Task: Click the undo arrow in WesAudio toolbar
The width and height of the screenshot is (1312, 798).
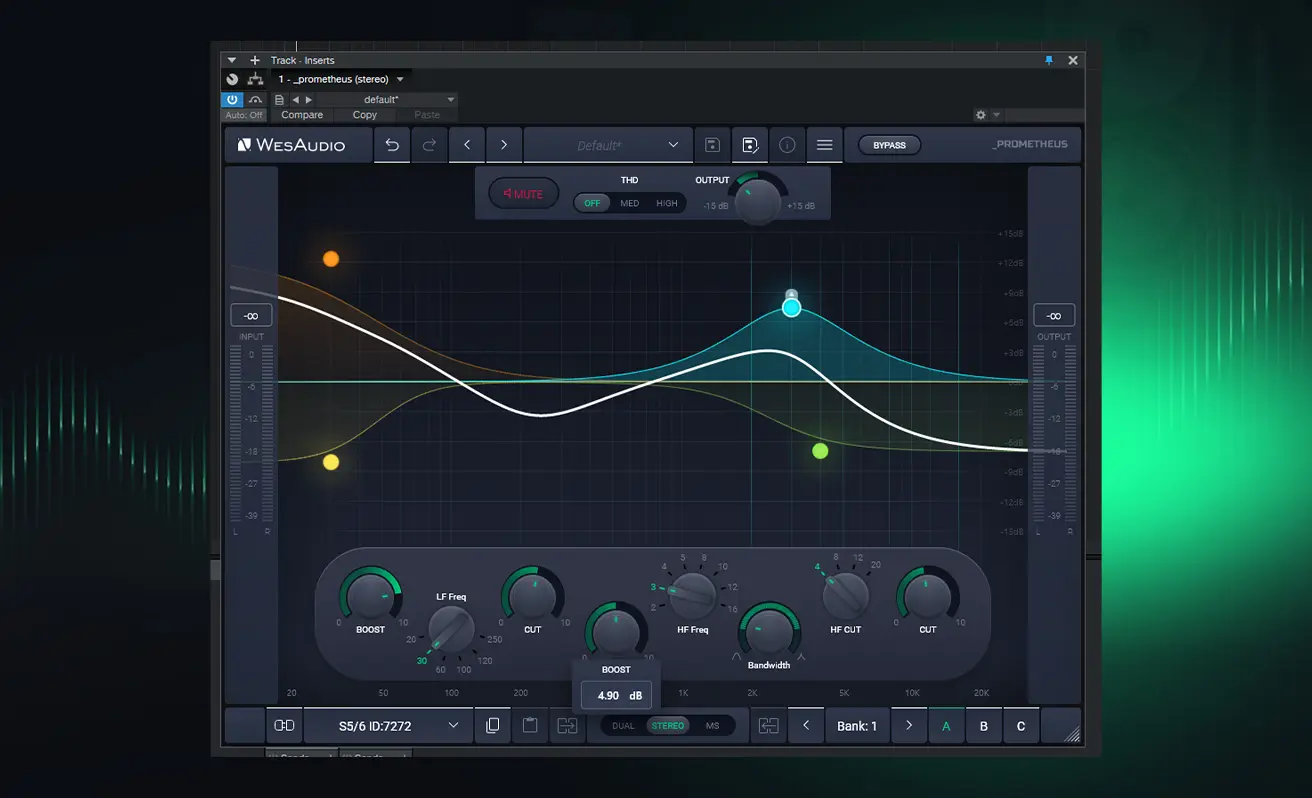Action: point(392,145)
